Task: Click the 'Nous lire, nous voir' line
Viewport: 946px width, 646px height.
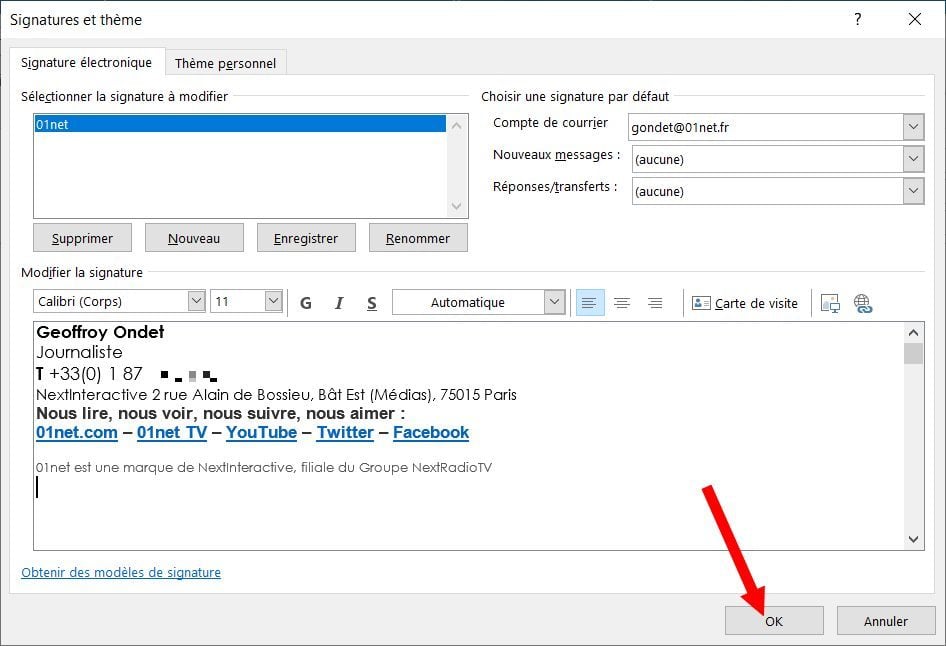Action: [221, 413]
